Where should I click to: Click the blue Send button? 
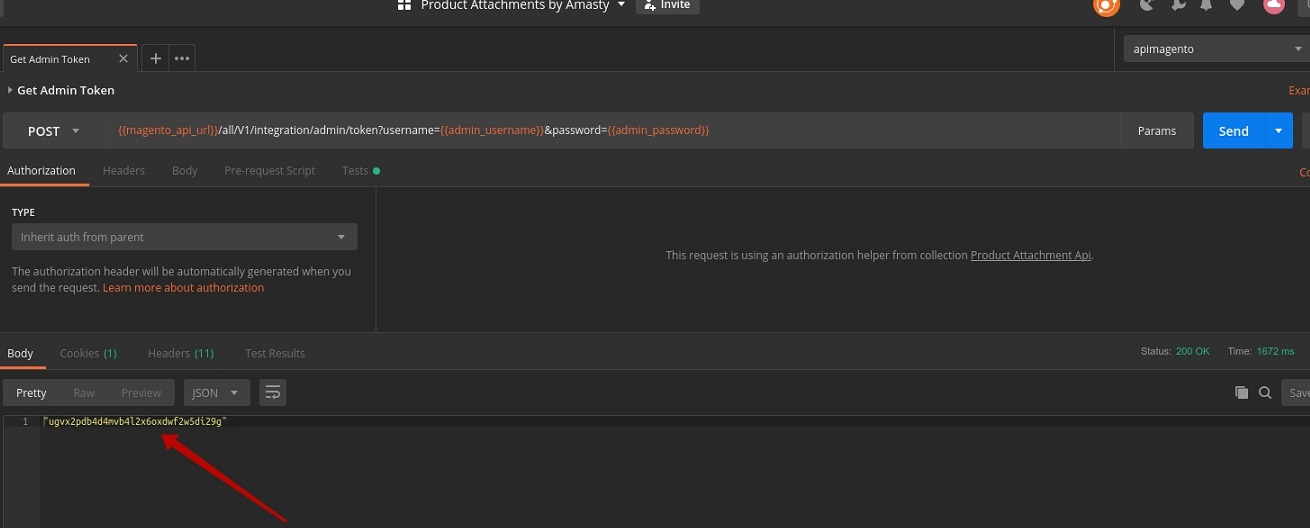(x=1233, y=131)
